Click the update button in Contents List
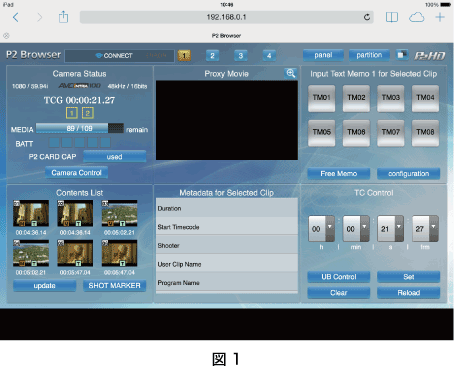The height and width of the screenshot is (370, 454). (44, 286)
